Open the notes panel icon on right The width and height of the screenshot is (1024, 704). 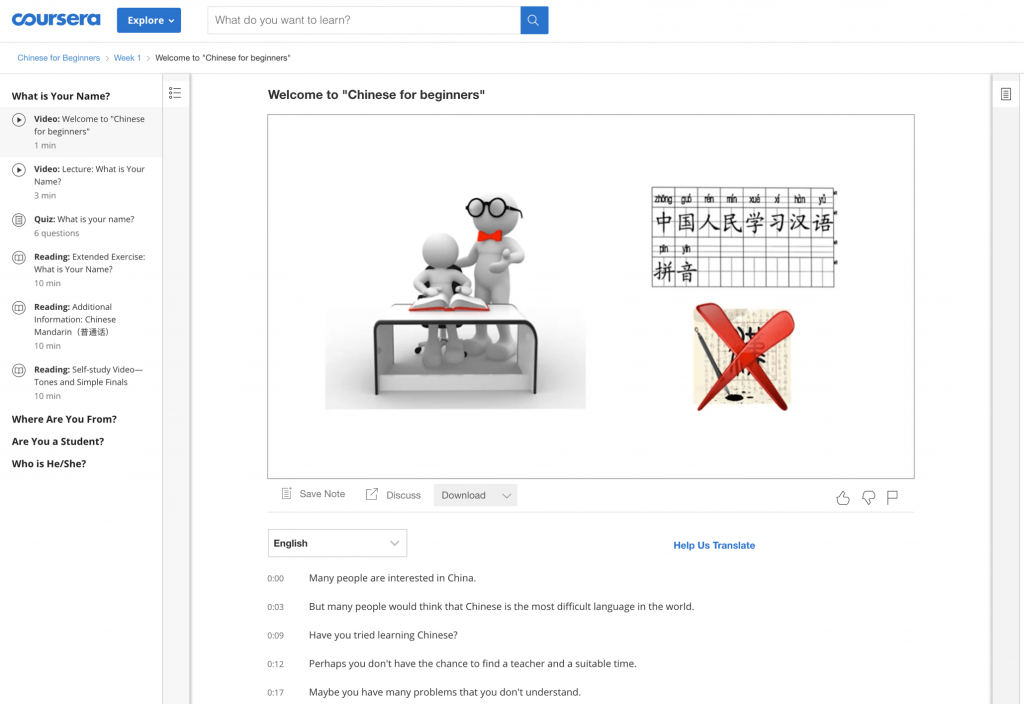1006,94
